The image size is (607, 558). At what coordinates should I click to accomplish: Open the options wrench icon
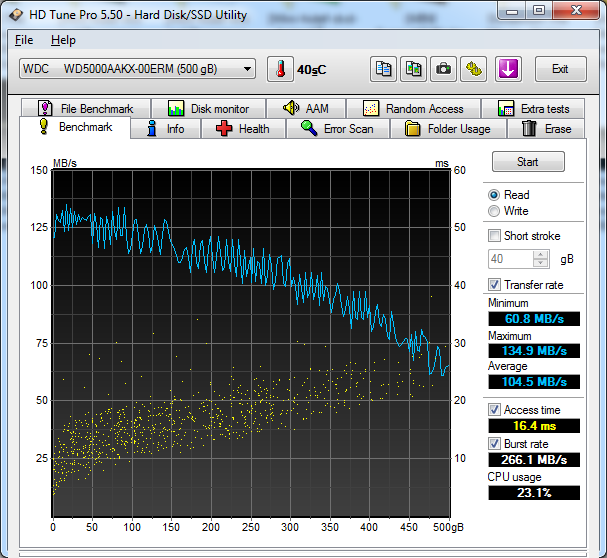(x=473, y=69)
